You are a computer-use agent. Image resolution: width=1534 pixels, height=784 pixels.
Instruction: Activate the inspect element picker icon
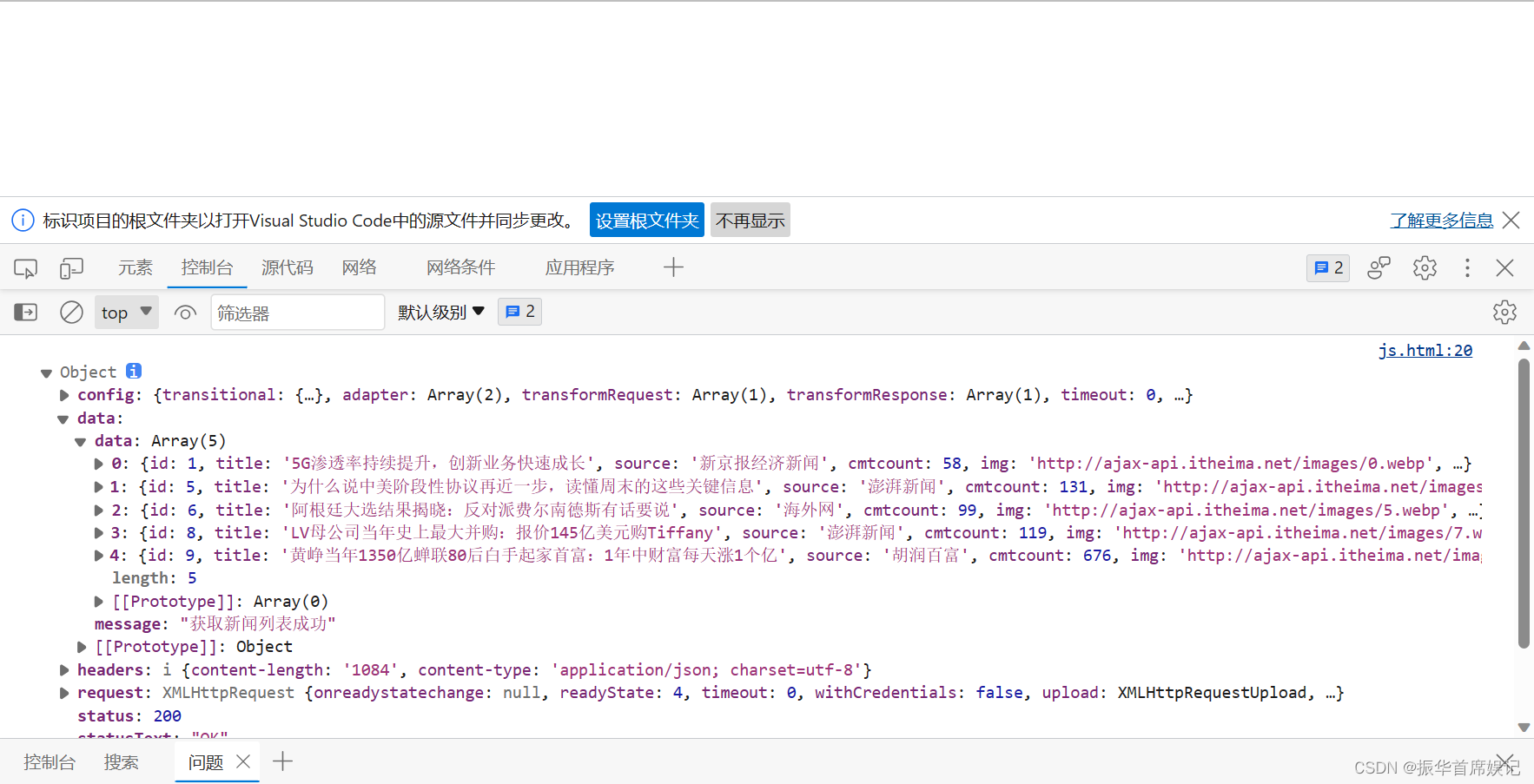pos(26,268)
